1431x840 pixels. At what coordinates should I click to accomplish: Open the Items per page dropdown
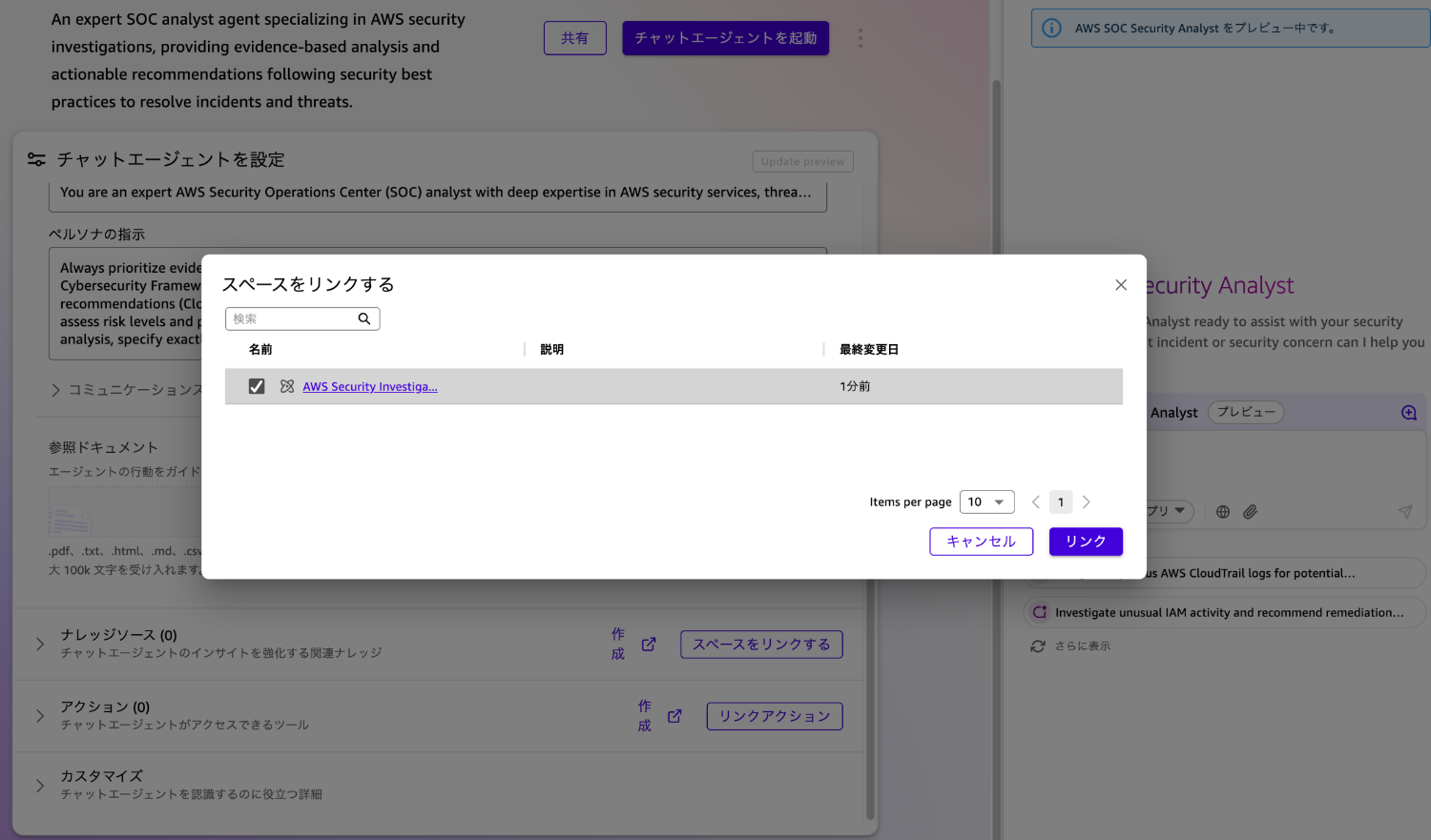coord(986,502)
